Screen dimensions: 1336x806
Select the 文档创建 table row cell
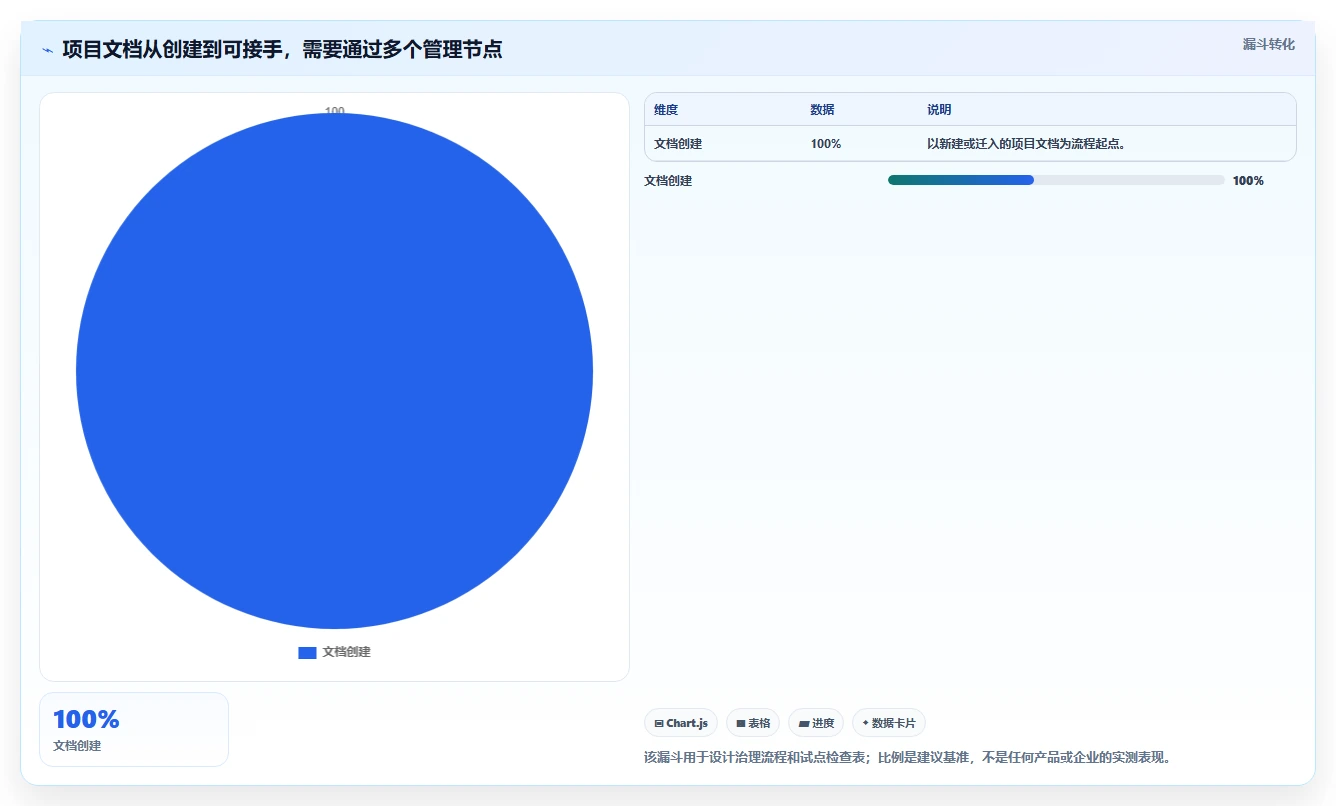(x=678, y=144)
